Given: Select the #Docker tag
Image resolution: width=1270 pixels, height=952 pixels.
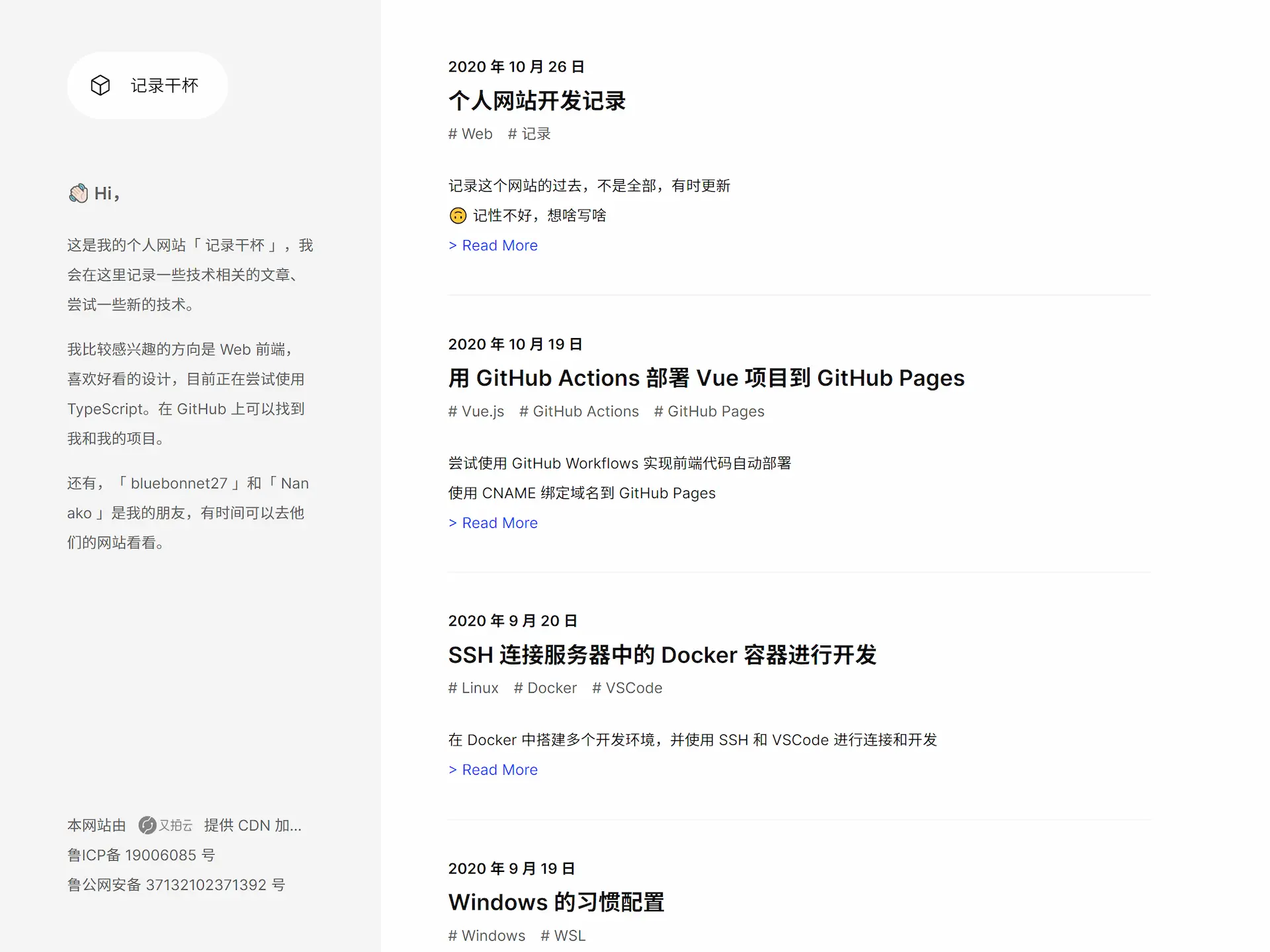Looking at the screenshot, I should [544, 687].
